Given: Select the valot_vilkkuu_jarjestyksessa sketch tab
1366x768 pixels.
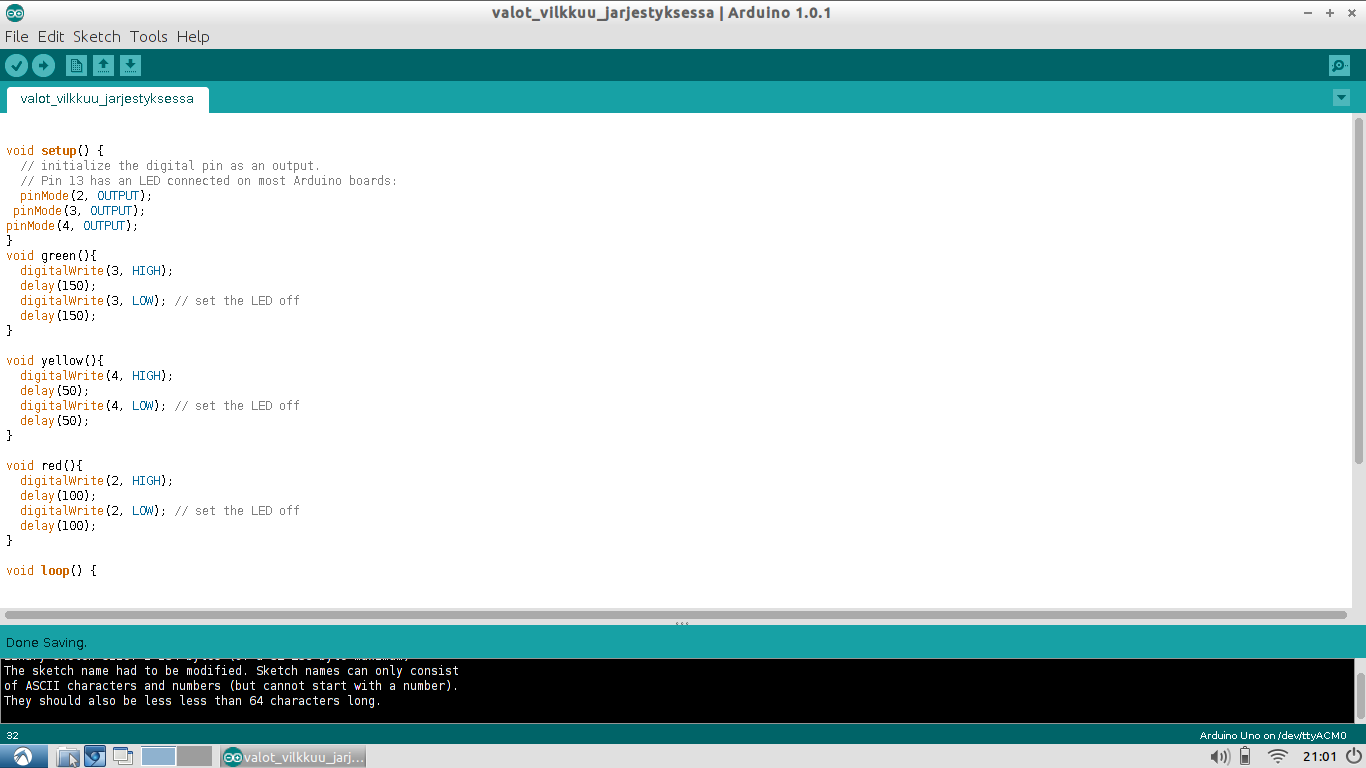Looking at the screenshot, I should click(x=107, y=99).
